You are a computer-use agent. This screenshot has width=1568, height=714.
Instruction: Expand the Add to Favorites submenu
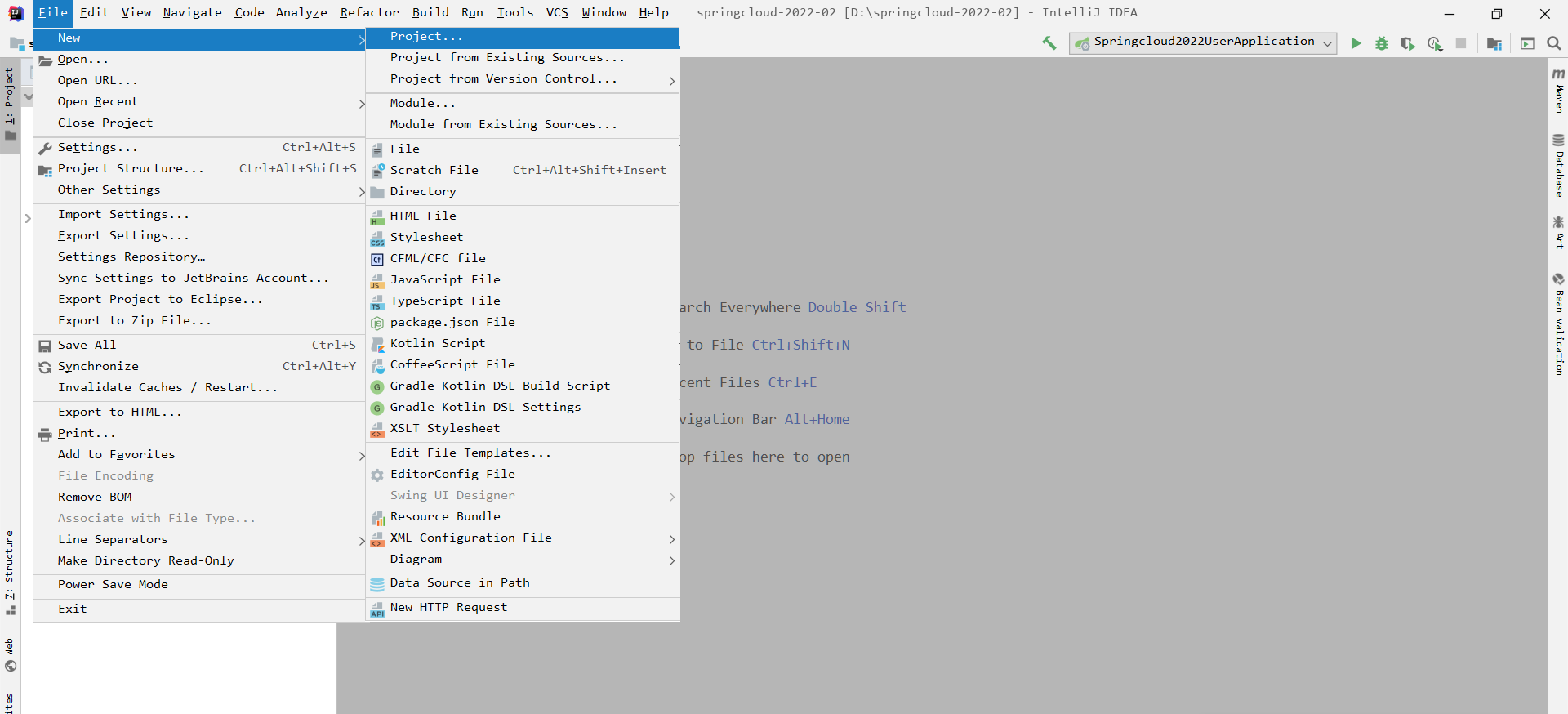199,454
